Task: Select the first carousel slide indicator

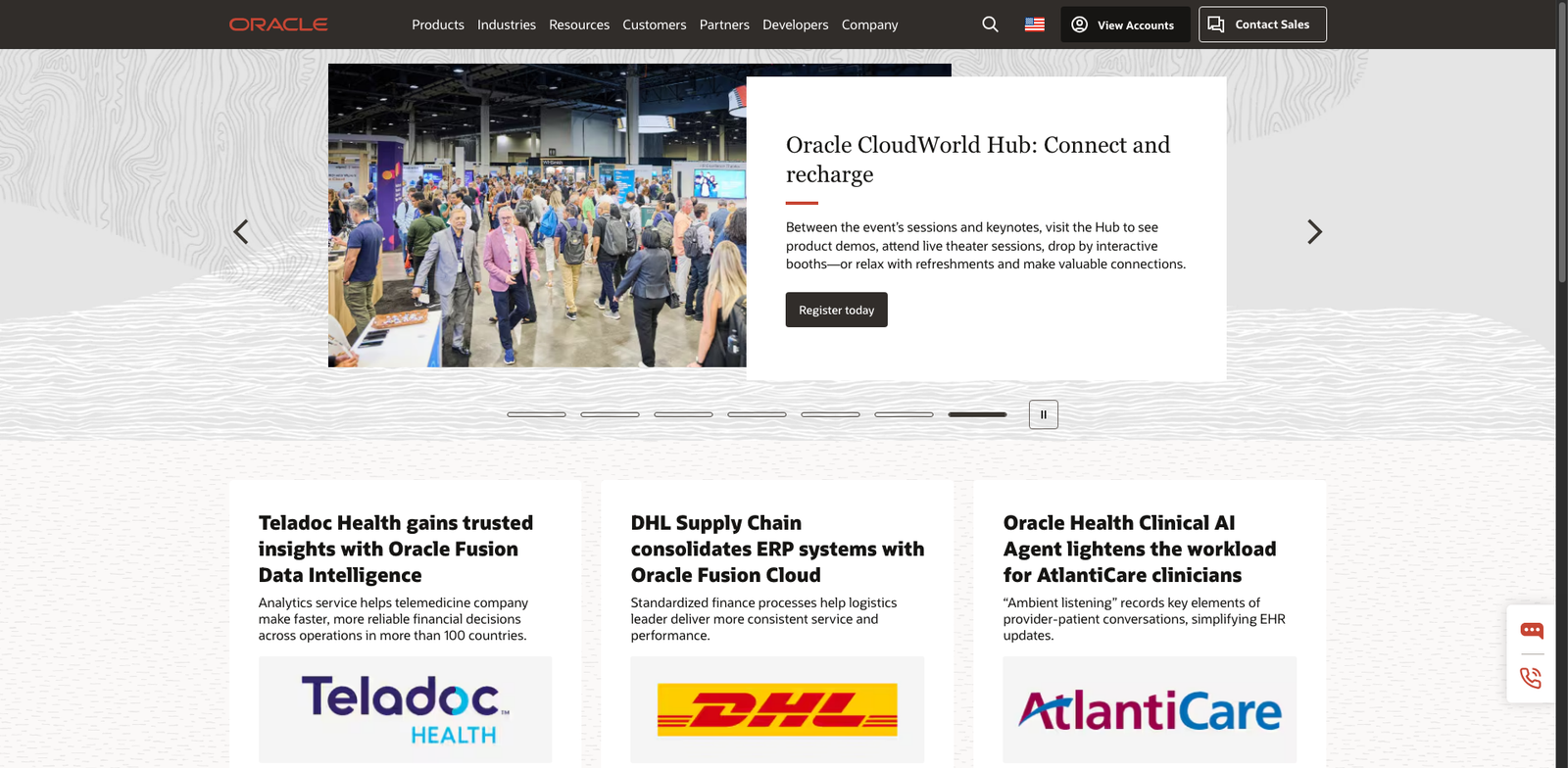Action: coord(536,414)
